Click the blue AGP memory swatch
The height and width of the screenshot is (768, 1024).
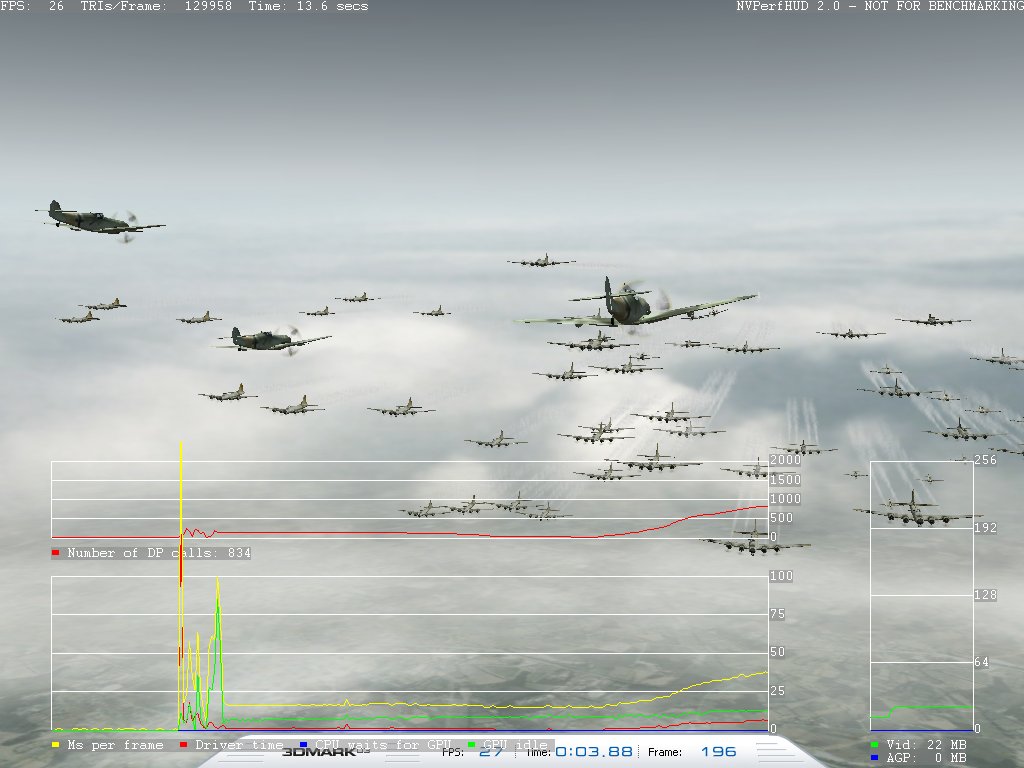pyautogui.click(x=875, y=758)
